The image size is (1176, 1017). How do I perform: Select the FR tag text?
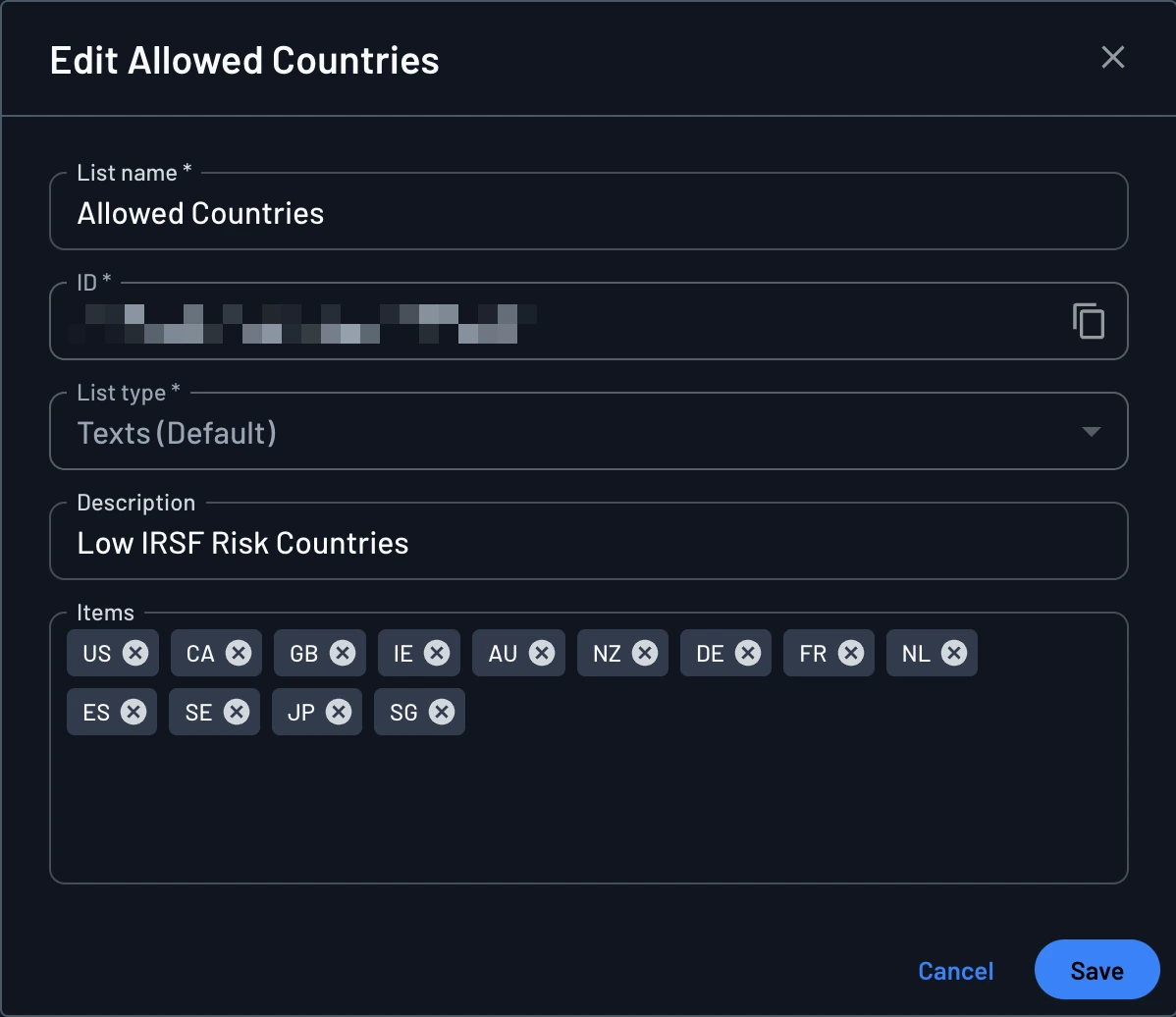point(813,653)
